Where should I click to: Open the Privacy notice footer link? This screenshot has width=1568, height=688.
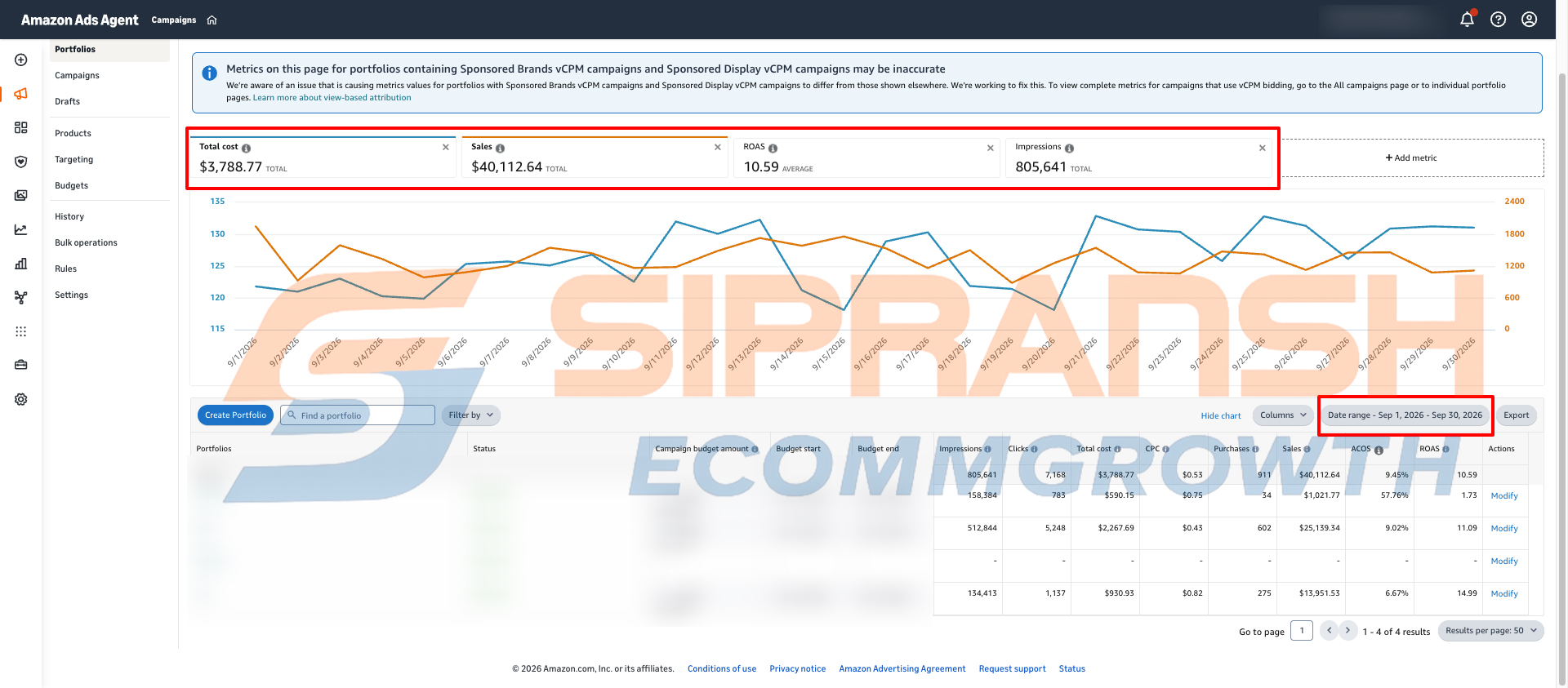(797, 669)
